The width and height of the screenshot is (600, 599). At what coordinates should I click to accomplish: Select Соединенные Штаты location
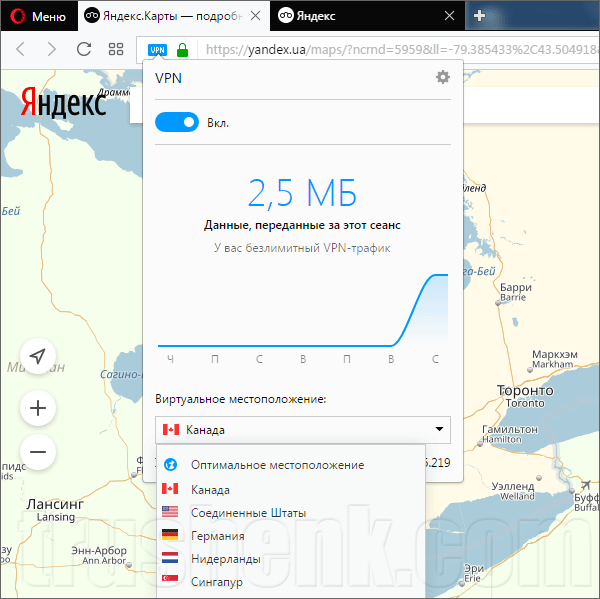click(x=291, y=512)
